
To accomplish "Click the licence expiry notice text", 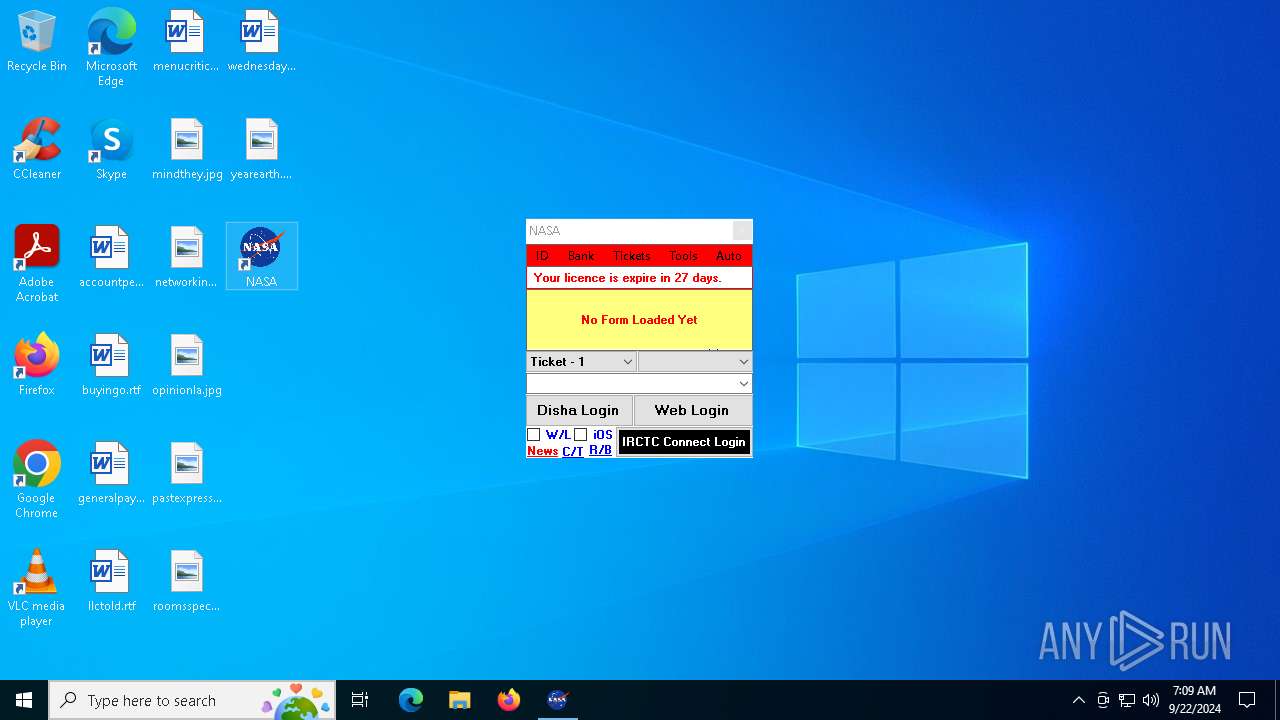I will pos(628,278).
